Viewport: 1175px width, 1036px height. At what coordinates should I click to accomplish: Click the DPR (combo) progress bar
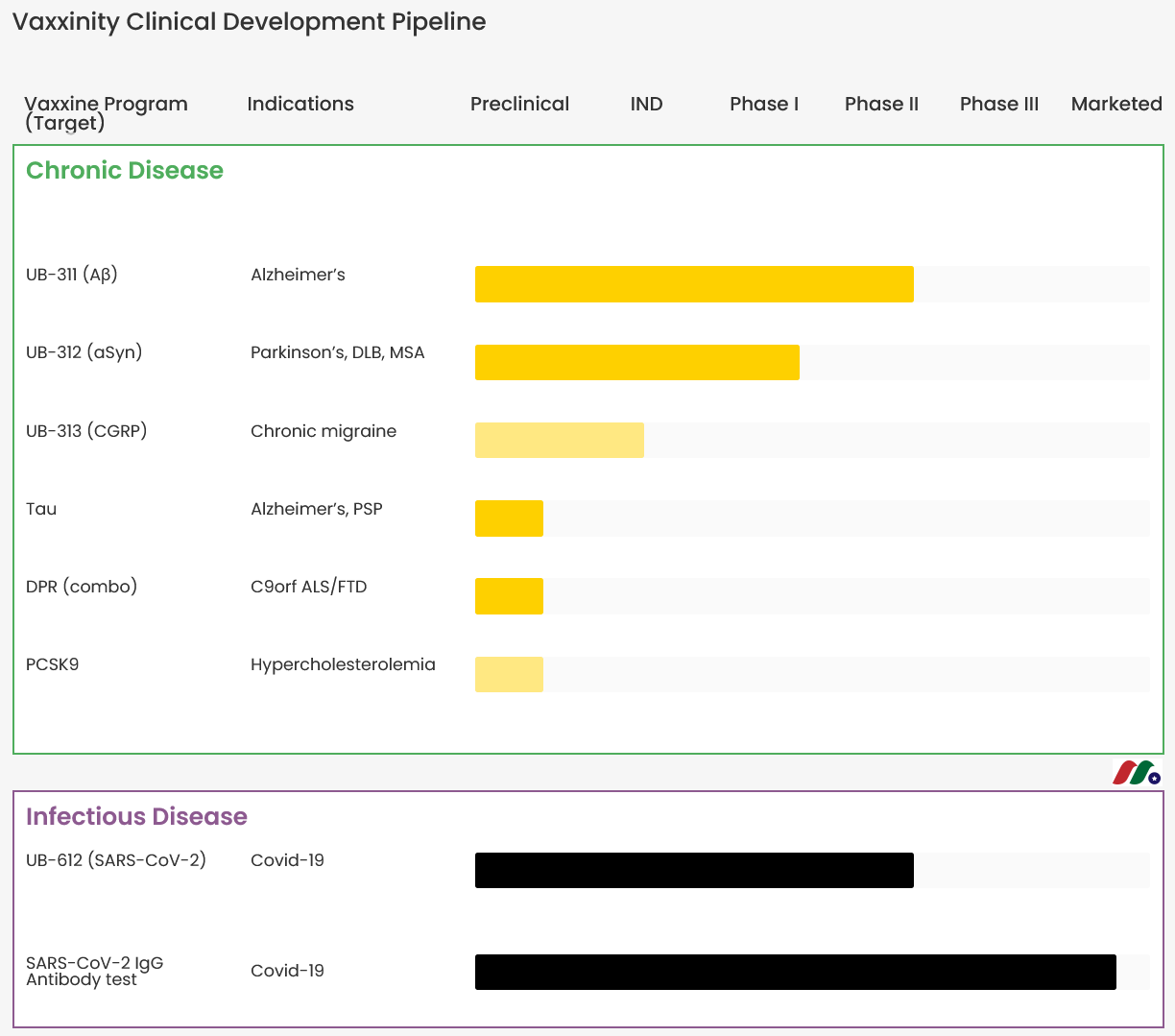pos(509,596)
